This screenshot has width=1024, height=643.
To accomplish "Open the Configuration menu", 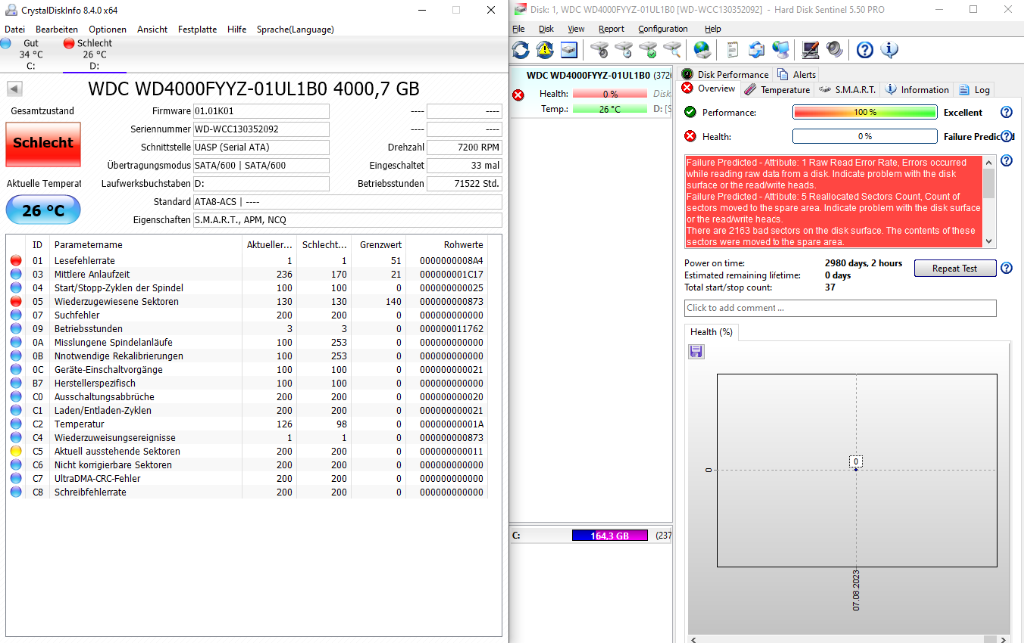I will coord(662,29).
